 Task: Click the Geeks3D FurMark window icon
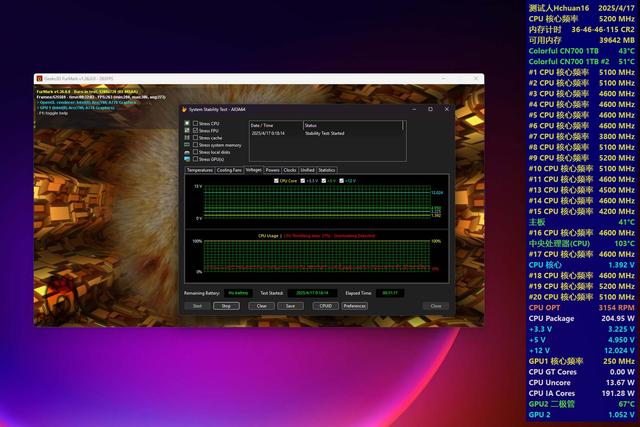coord(39,78)
